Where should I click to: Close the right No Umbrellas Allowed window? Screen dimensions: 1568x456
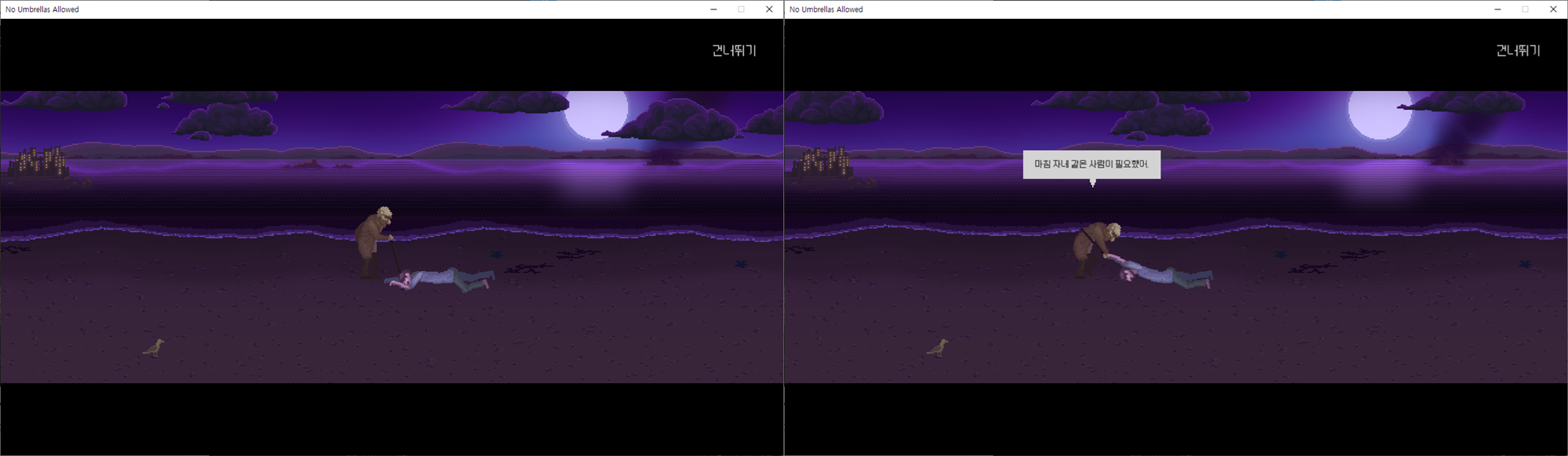tap(1553, 9)
